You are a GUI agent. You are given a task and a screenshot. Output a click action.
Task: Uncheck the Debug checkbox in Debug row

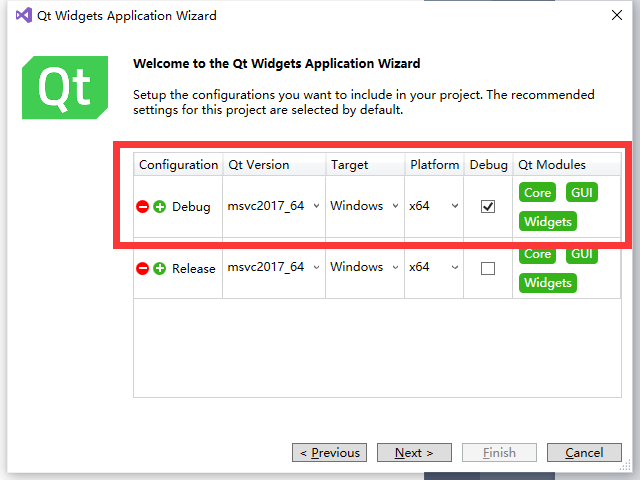click(488, 207)
